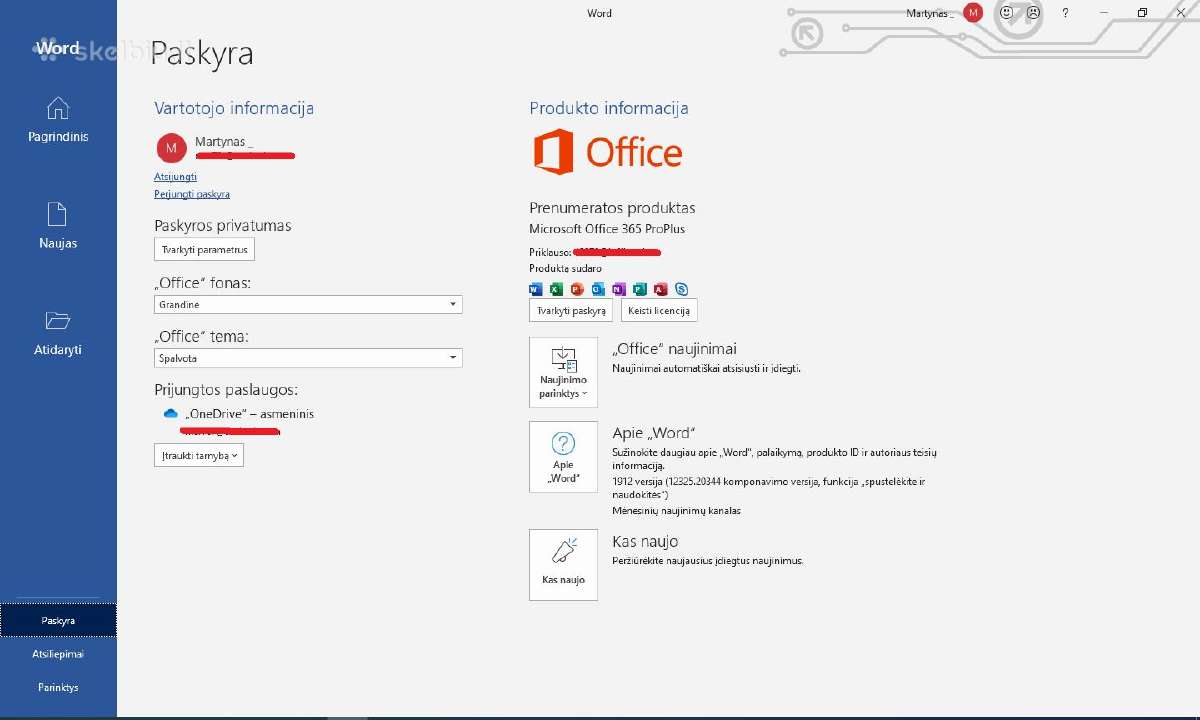This screenshot has height=720, width=1200.
Task: Click the Microsoft Office 365 ProPlus text
Action: tap(607, 229)
